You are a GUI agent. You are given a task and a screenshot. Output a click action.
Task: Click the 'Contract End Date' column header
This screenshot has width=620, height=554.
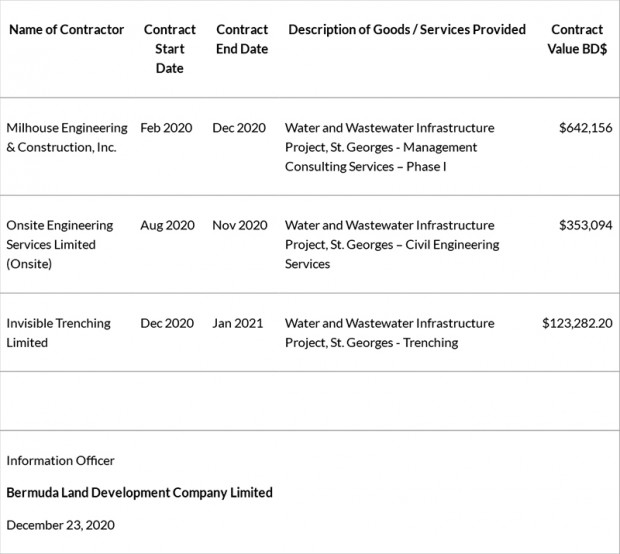click(242, 39)
